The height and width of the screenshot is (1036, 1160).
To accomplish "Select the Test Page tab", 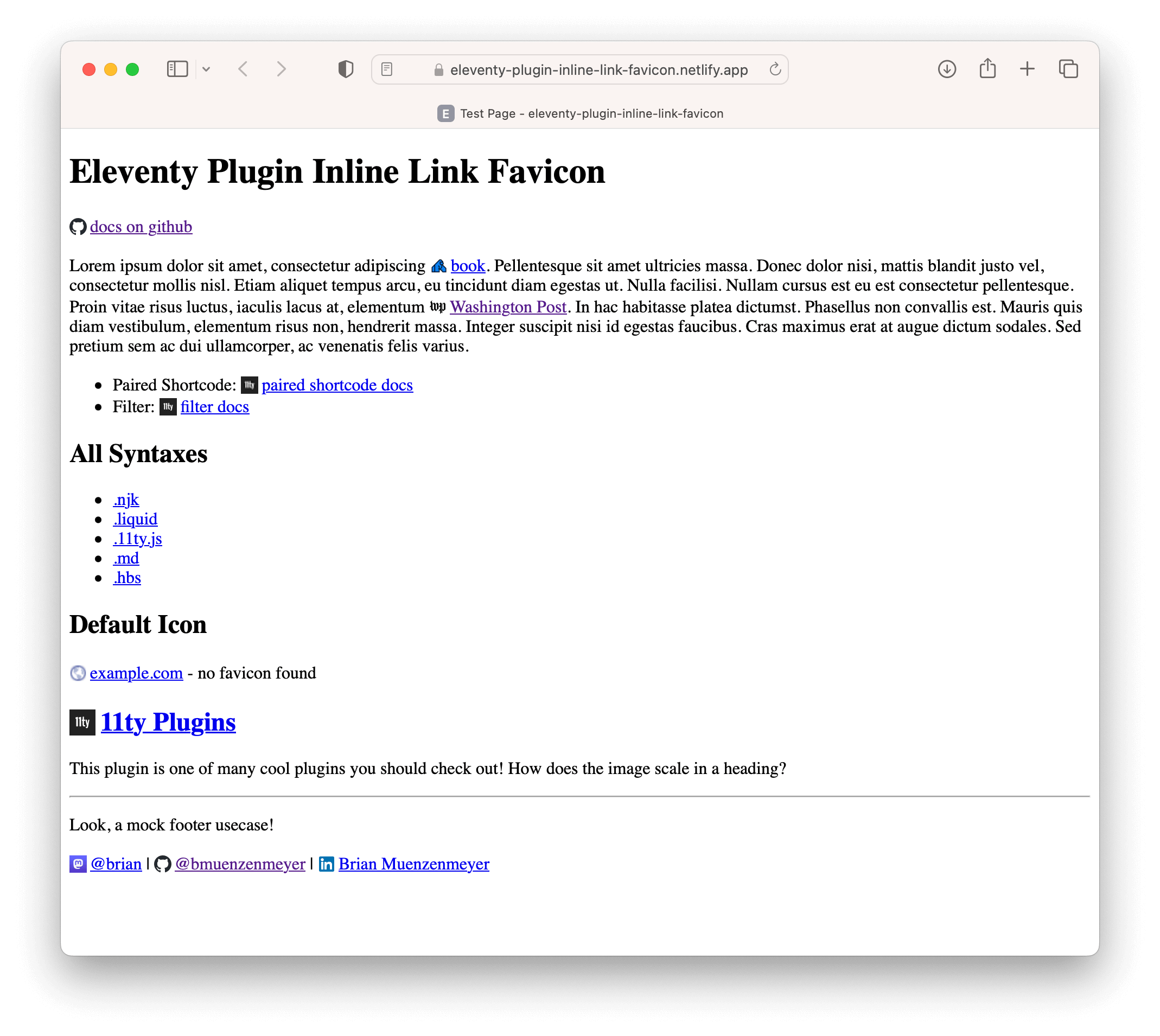I will pos(579,114).
